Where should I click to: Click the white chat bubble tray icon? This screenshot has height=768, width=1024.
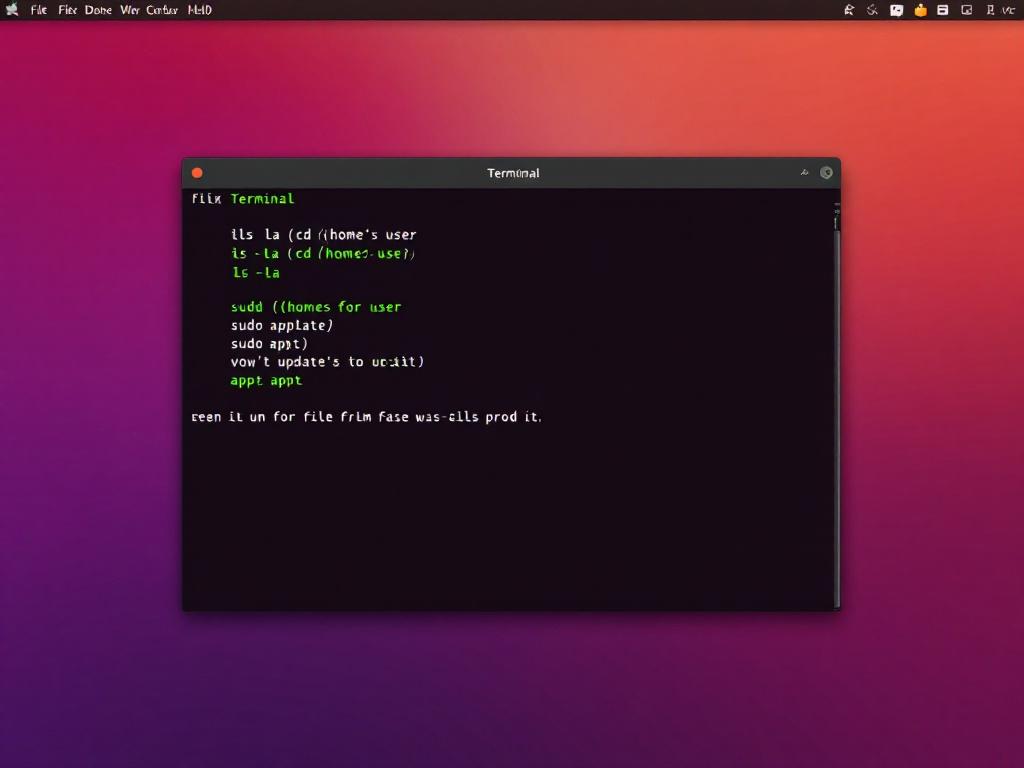click(896, 10)
